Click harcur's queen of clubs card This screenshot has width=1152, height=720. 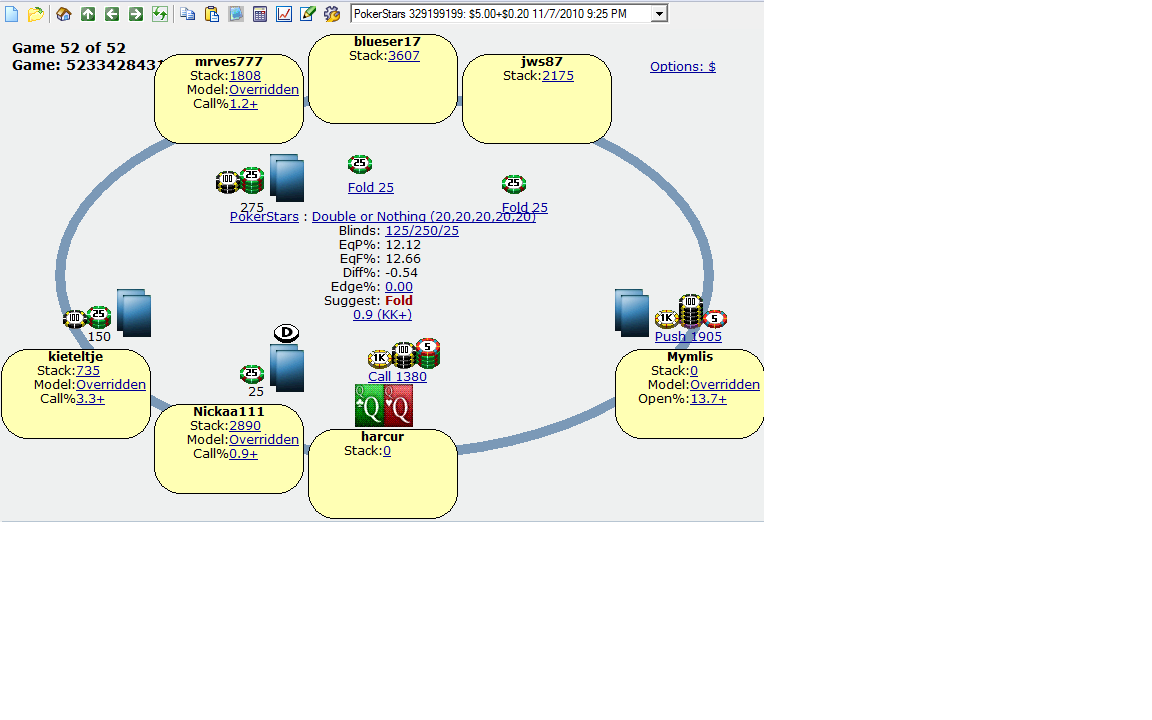369,406
